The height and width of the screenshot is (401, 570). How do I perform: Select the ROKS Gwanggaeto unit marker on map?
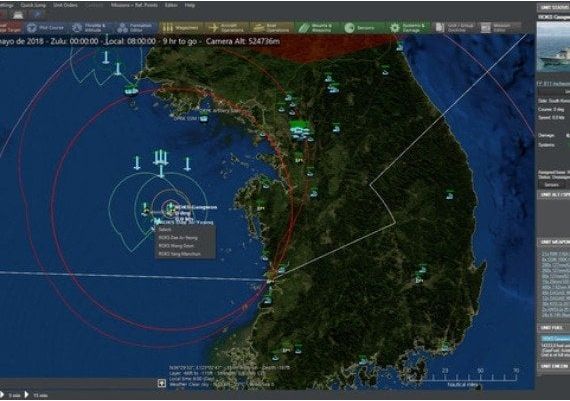click(x=170, y=208)
